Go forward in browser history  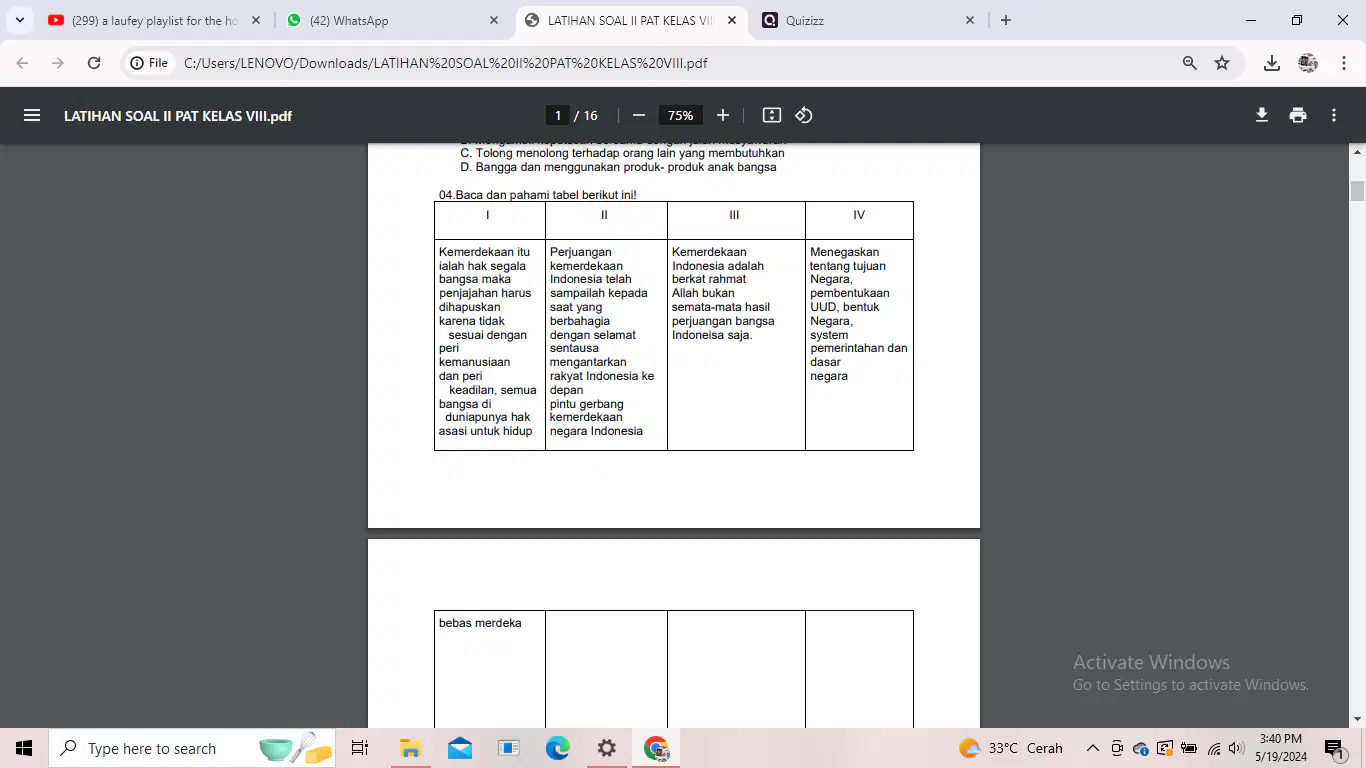click(58, 63)
